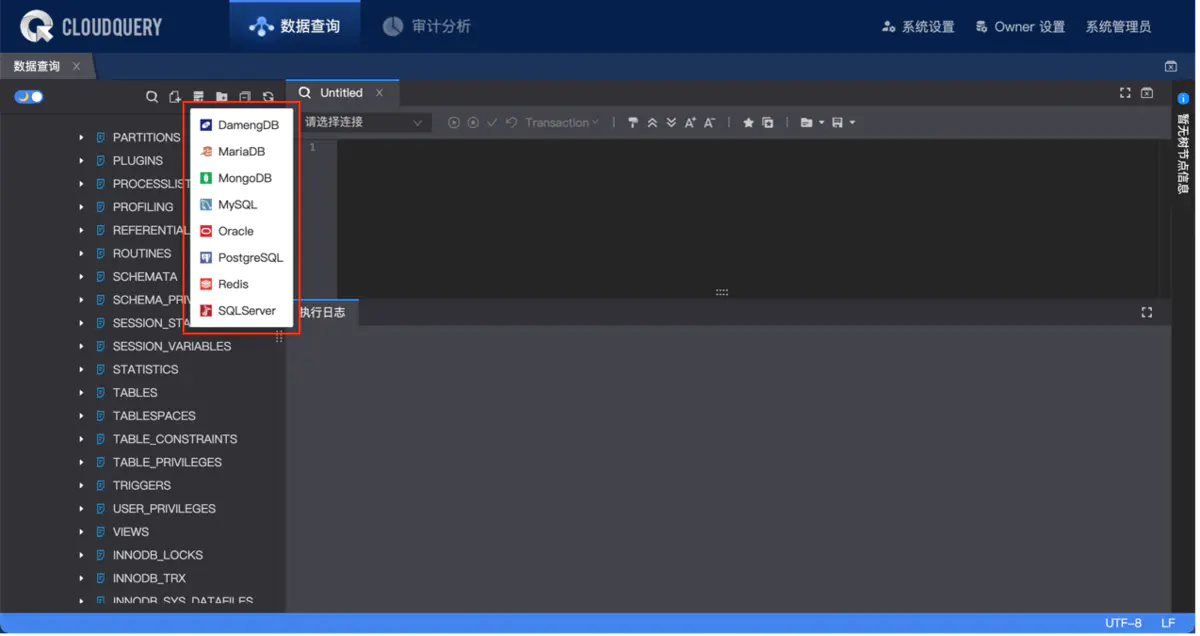This screenshot has width=1200, height=636.
Task: Select the VIEWS tree item
Action: pos(131,532)
